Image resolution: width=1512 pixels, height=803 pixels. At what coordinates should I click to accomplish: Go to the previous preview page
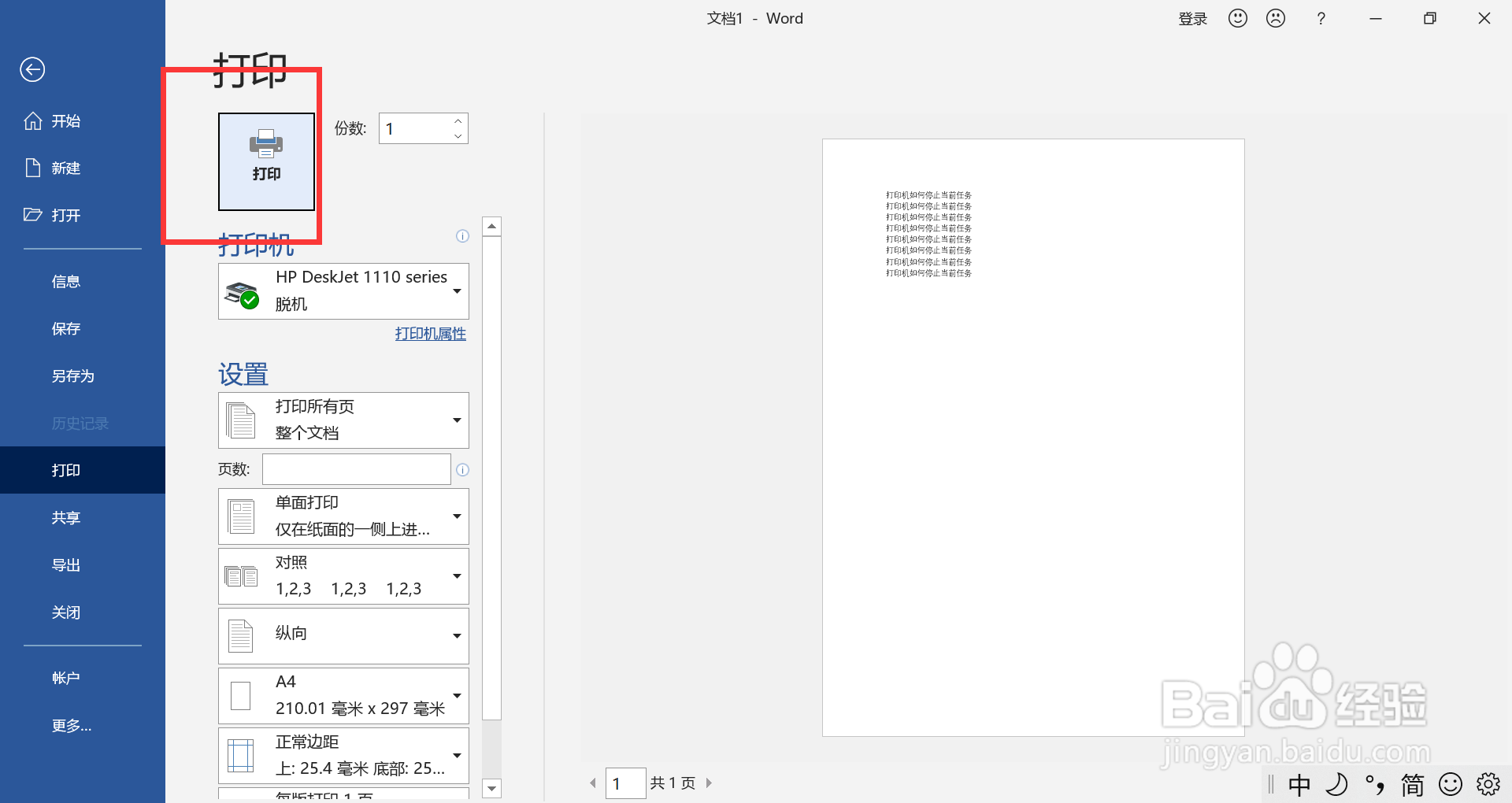click(x=593, y=783)
